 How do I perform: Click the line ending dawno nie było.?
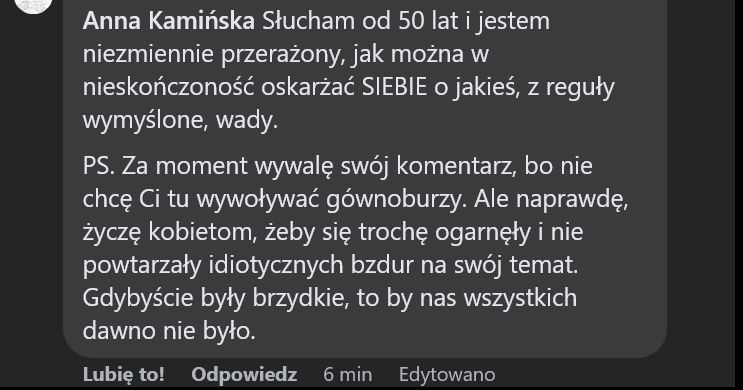coord(169,331)
